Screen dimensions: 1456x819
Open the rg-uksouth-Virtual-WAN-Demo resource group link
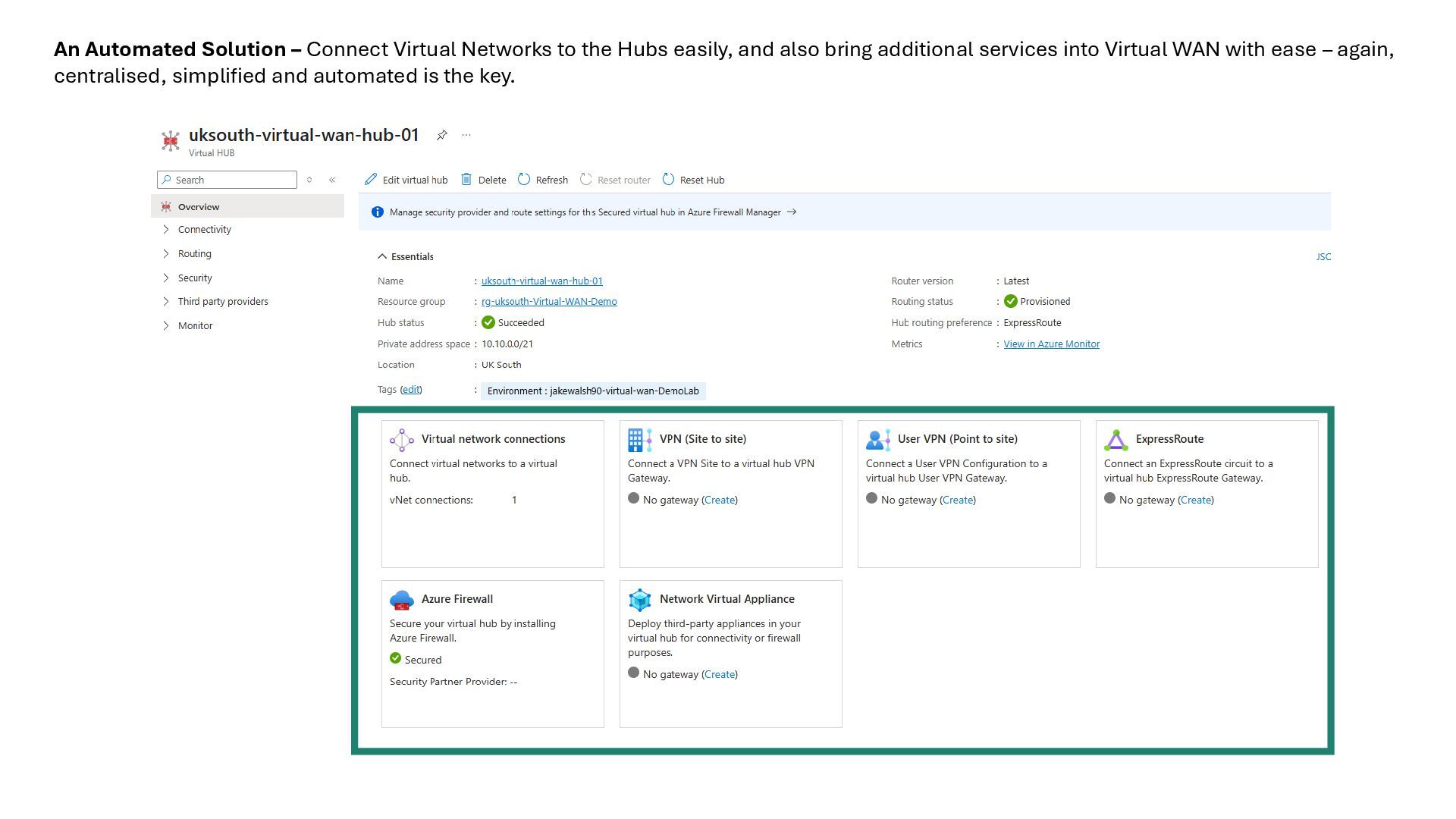549,301
